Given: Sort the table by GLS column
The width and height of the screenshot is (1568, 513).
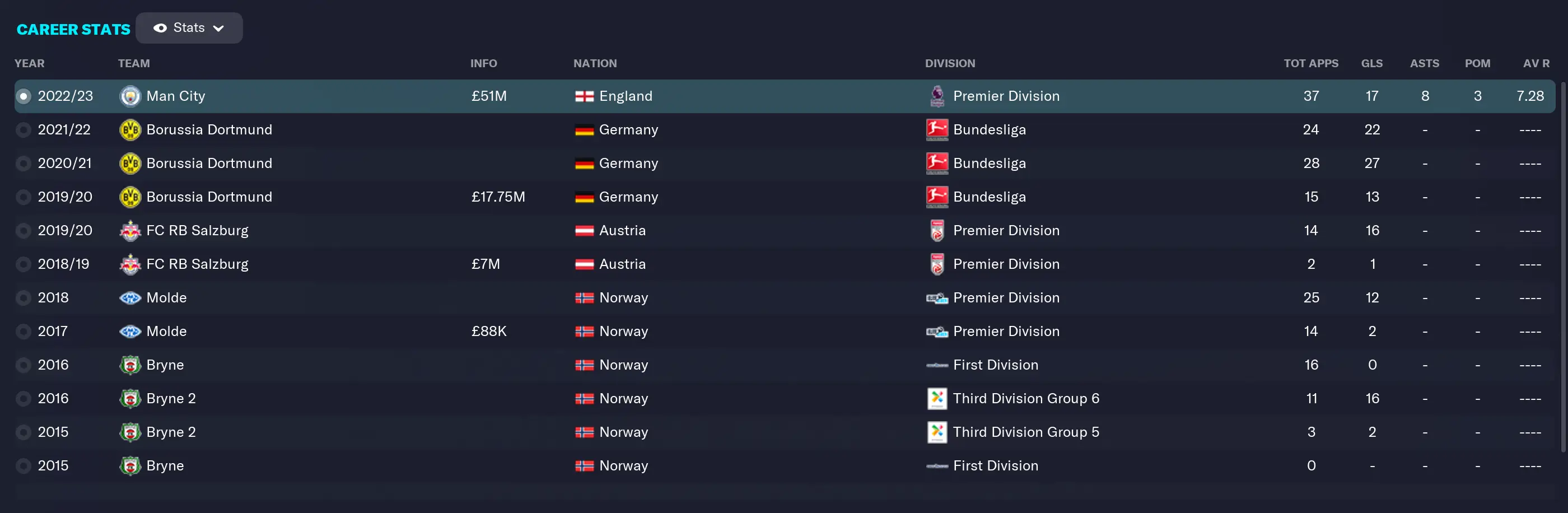Looking at the screenshot, I should (1371, 63).
